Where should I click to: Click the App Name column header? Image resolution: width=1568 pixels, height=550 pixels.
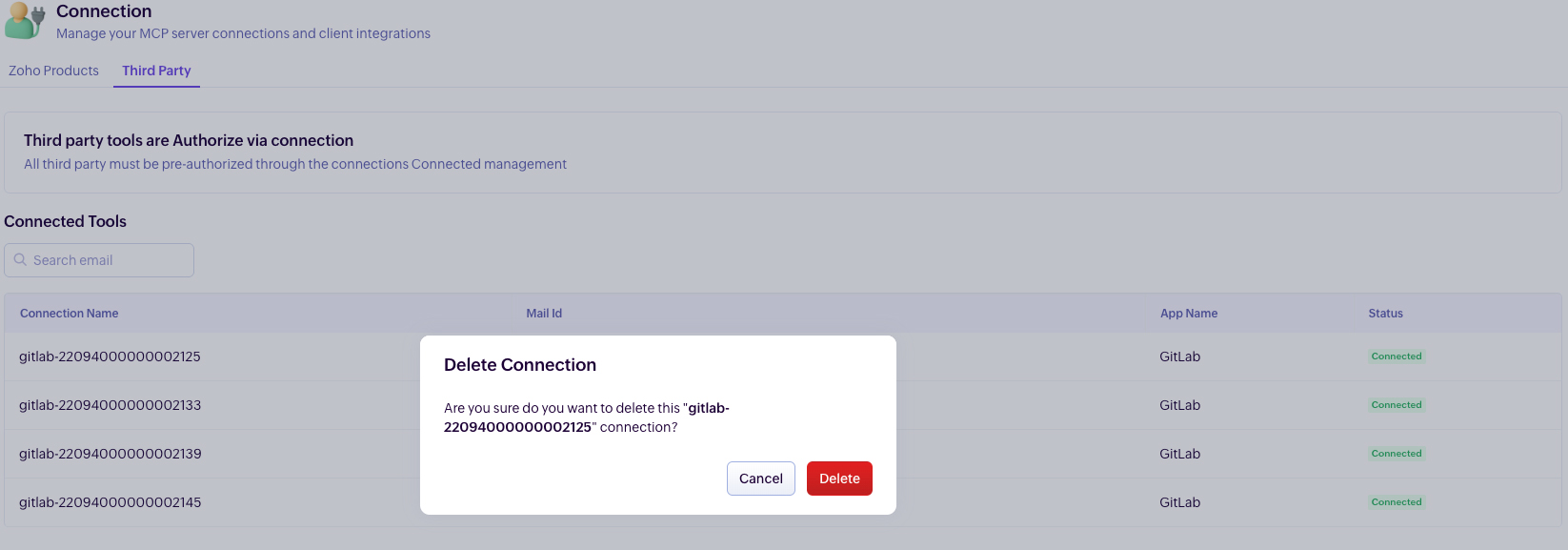(1189, 314)
